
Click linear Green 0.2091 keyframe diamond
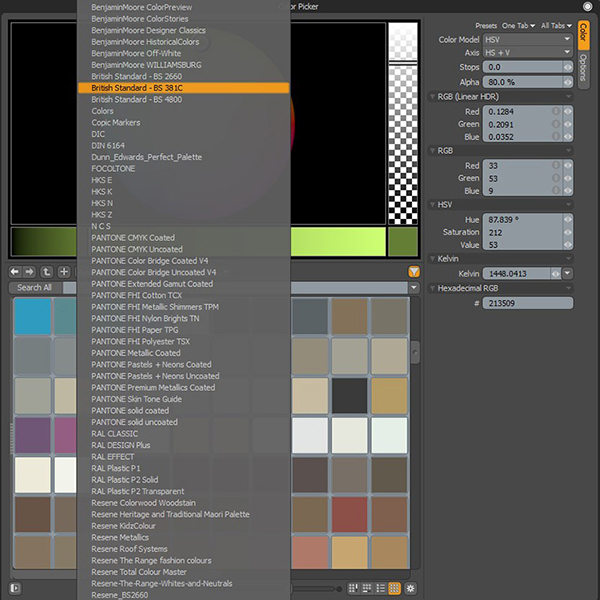(x=567, y=124)
